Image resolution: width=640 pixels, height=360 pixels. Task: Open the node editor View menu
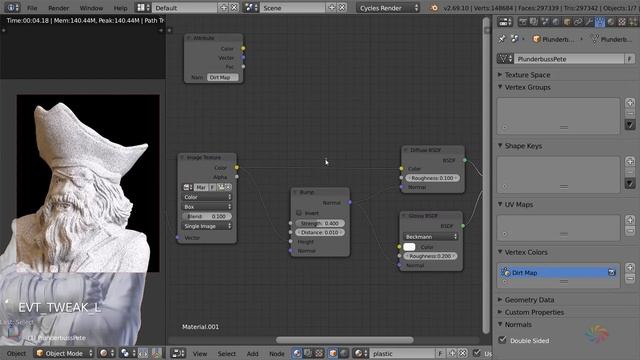point(200,353)
